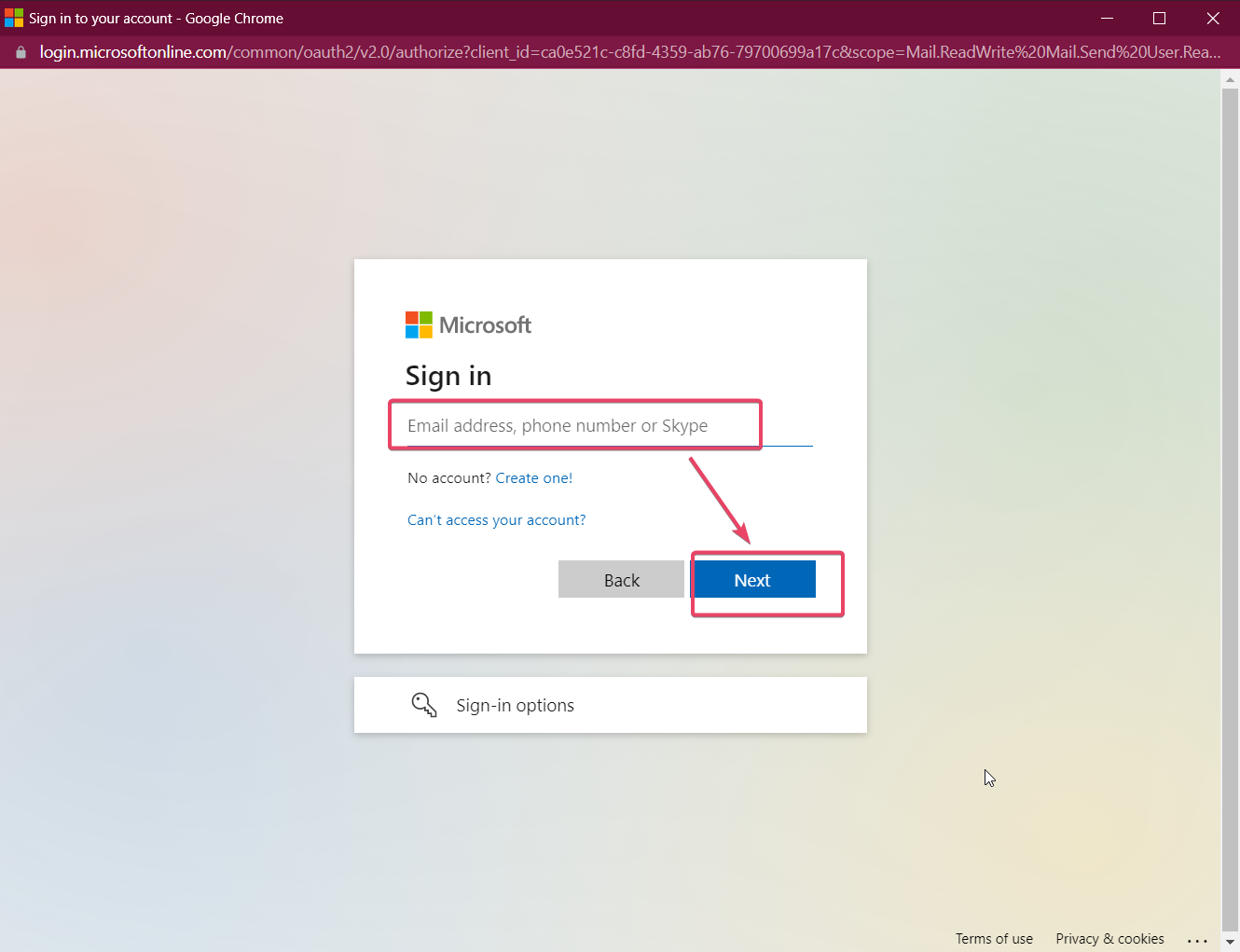The image size is (1240, 952).
Task: Open the Create one! link
Action: coord(534,478)
